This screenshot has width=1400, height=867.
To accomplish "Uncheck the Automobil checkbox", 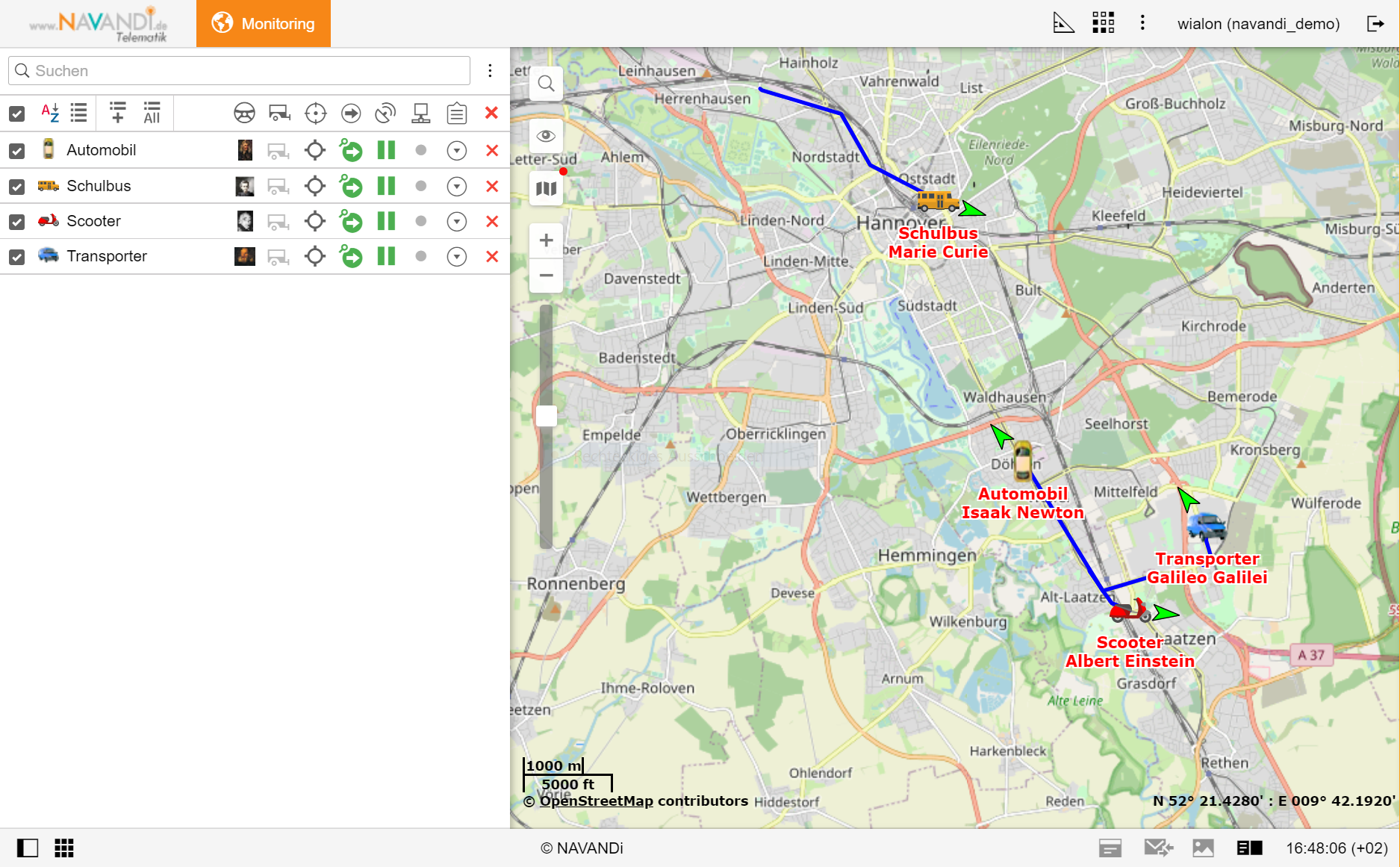I will point(17,151).
